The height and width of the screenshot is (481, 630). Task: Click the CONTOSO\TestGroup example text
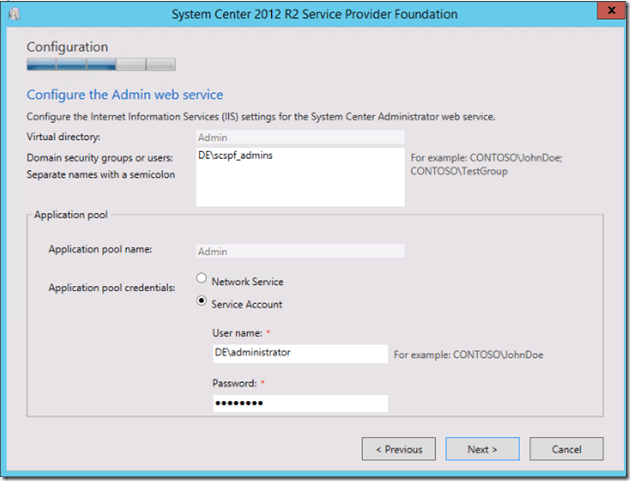tap(446, 171)
